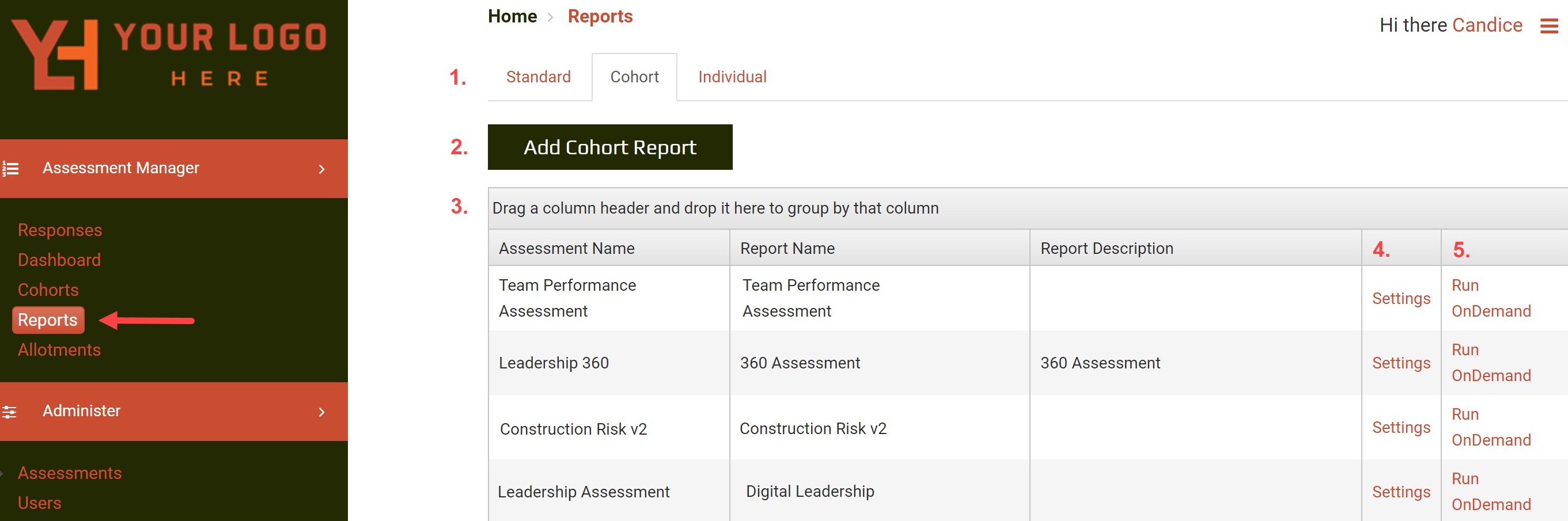Image resolution: width=1568 pixels, height=521 pixels.
Task: Expand the Assessment Manager chevron
Action: (321, 169)
